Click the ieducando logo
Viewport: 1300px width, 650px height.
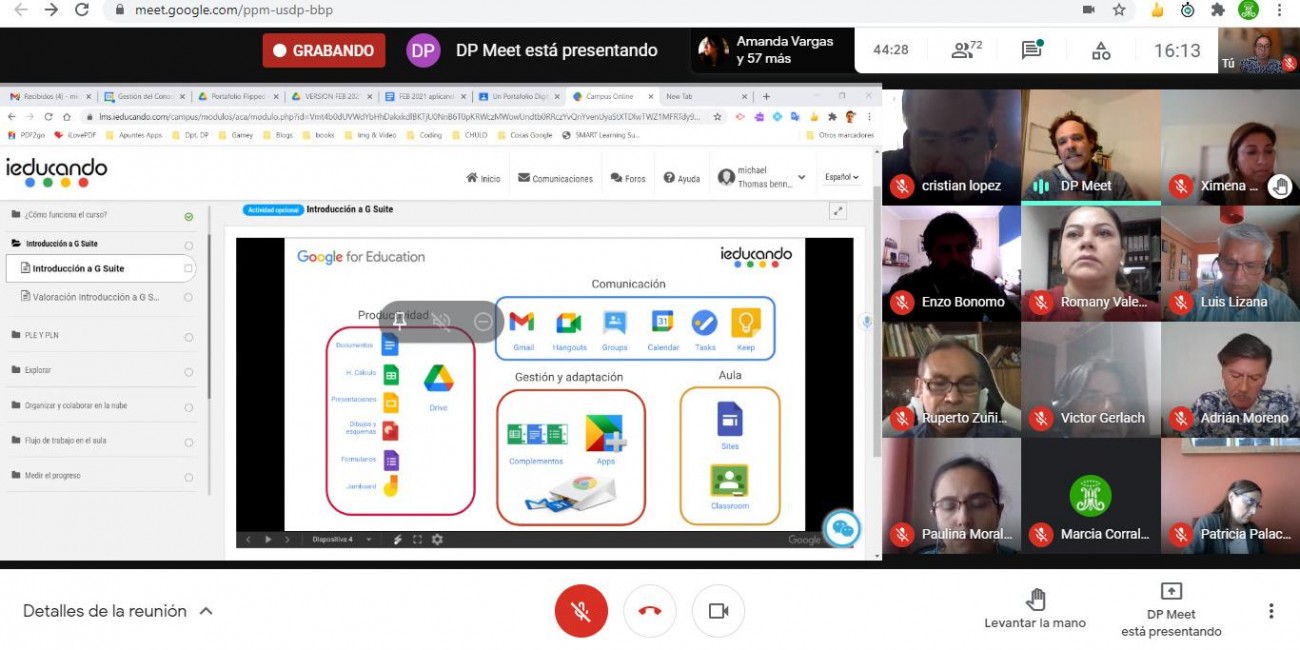56,172
